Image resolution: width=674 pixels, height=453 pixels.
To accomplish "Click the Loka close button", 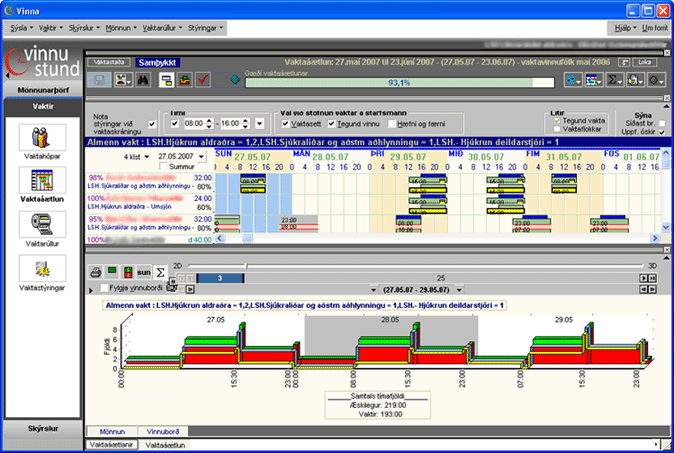I will pos(644,63).
